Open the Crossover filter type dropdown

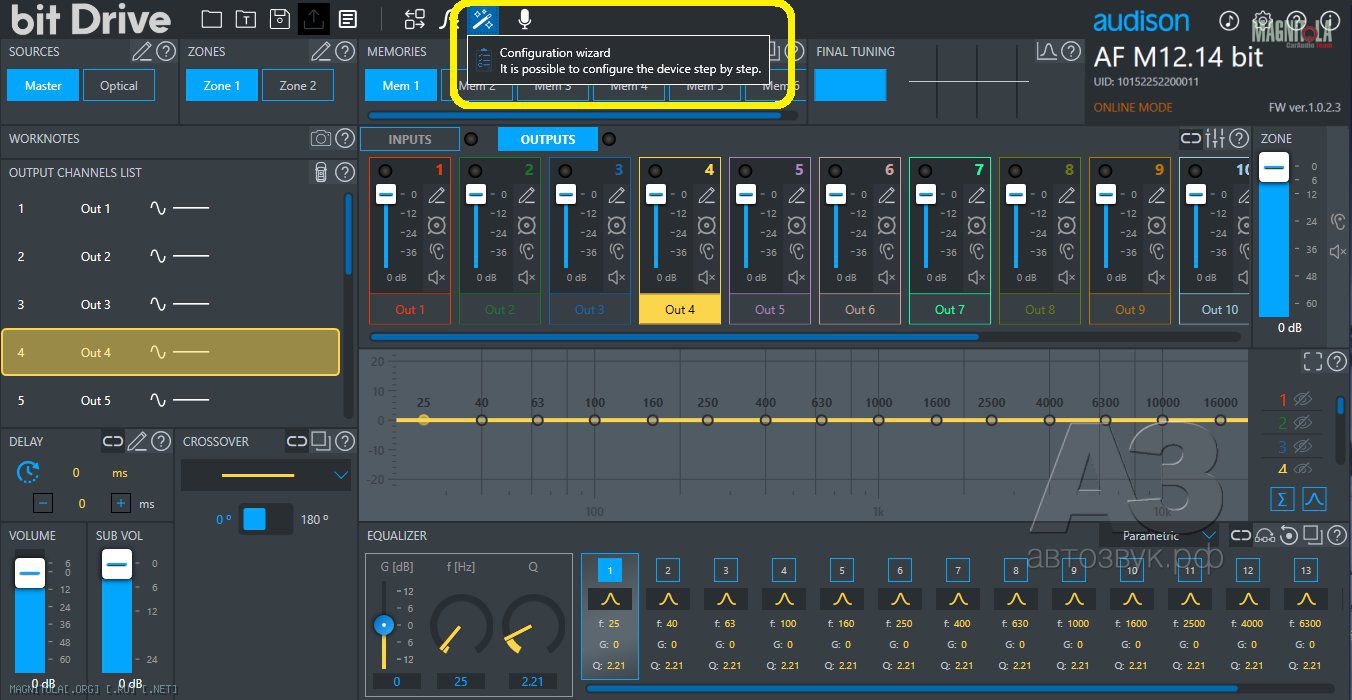coord(266,475)
